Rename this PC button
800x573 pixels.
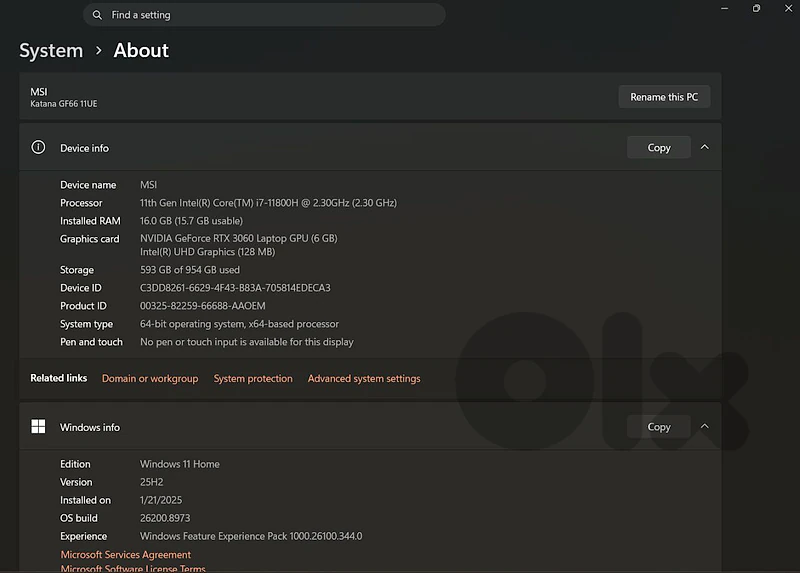click(x=664, y=97)
